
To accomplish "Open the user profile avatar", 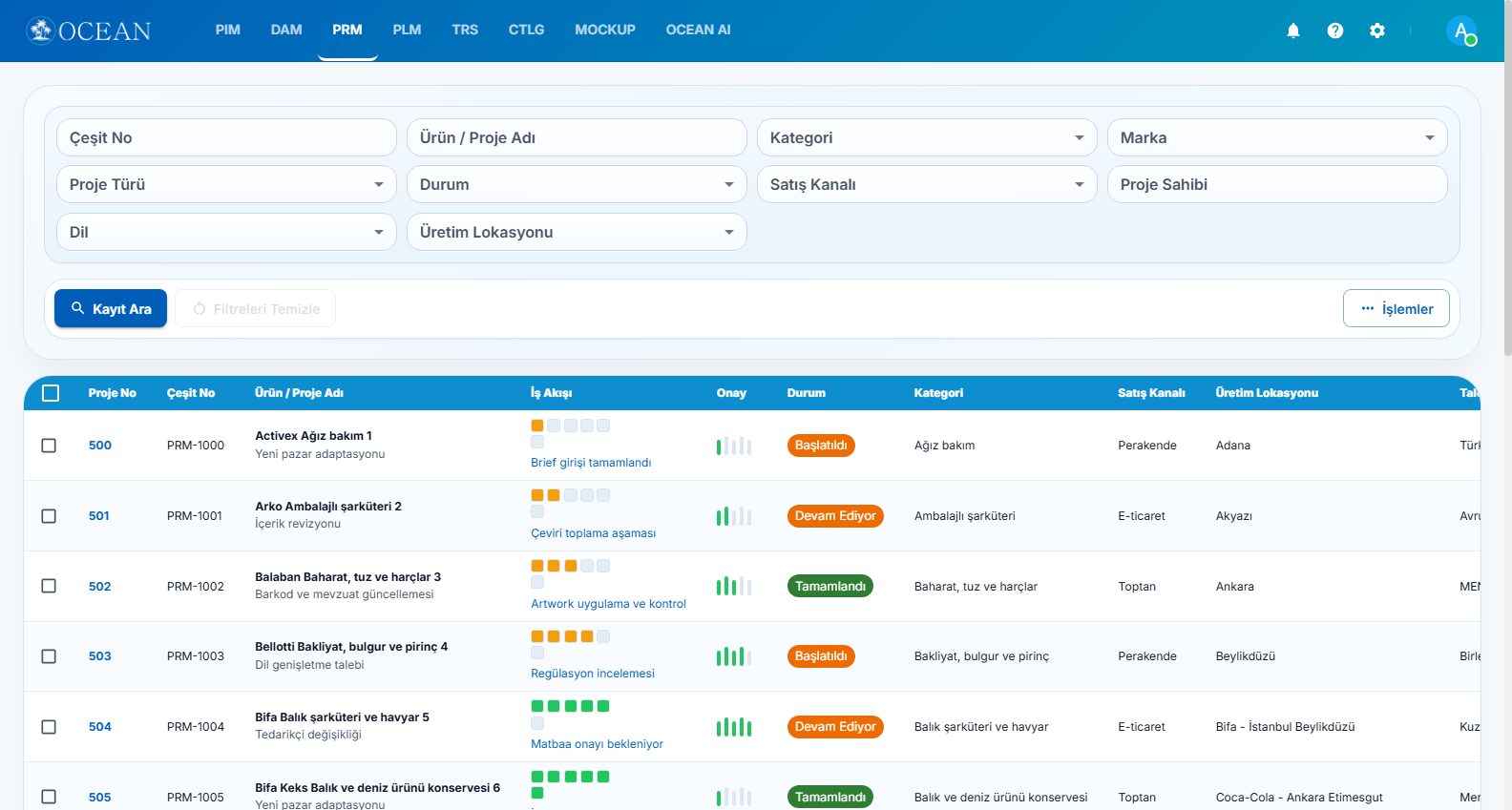I will coord(1461,31).
